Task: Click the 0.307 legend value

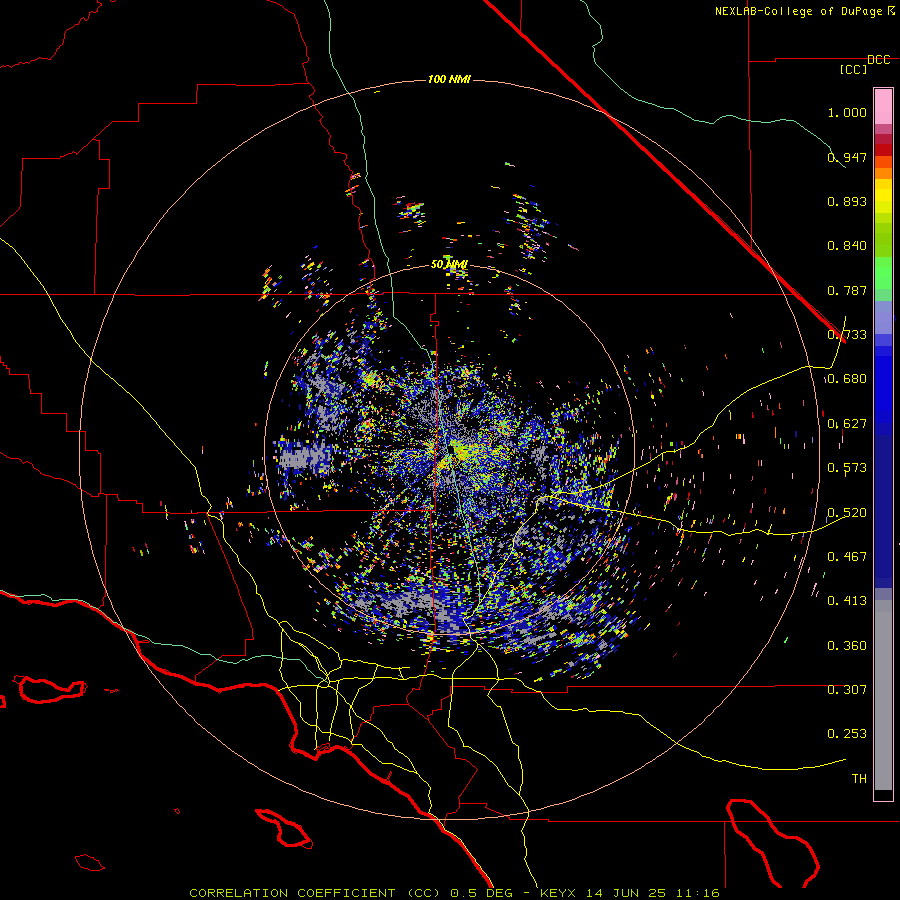Action: (847, 690)
